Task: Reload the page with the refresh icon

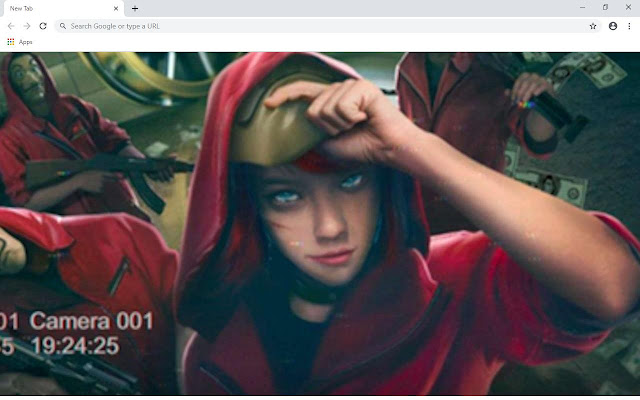Action: 43,26
